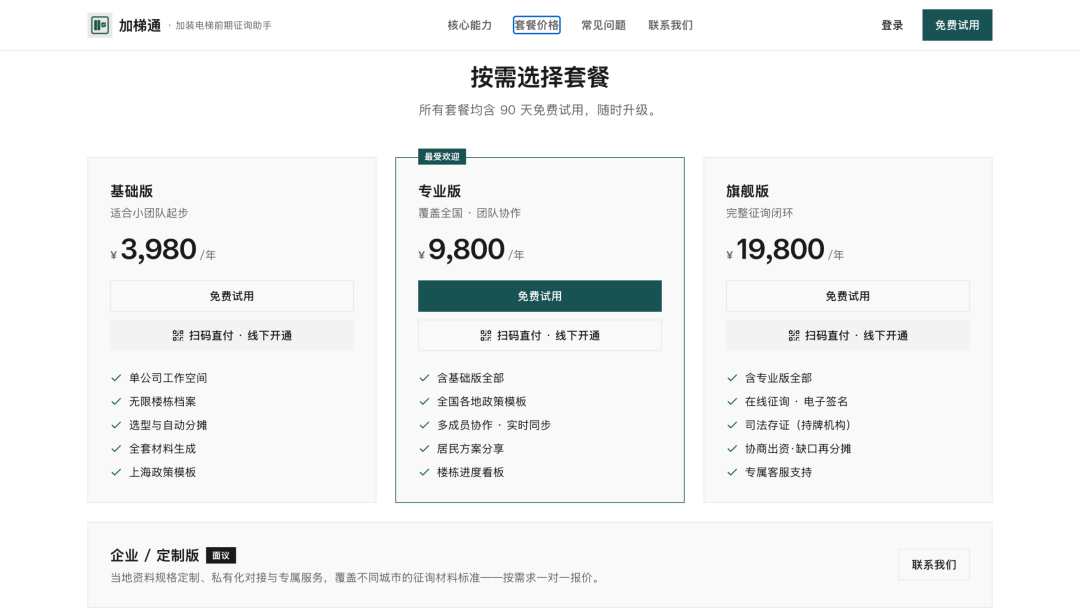Image resolution: width=1080 pixels, height=615 pixels.
Task: Click 在线征询 · 电子签名 feature text
Action: coord(796,402)
